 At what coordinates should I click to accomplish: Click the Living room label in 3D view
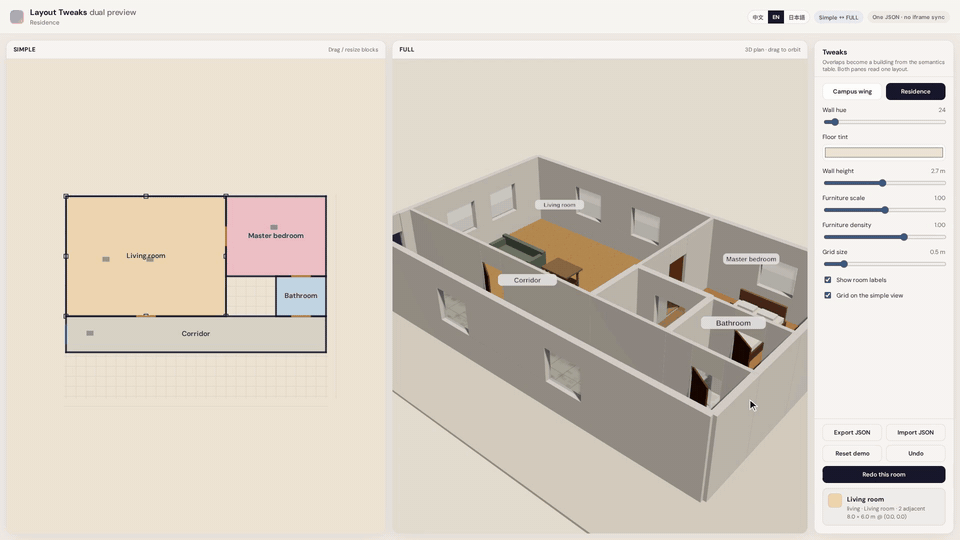coord(560,205)
